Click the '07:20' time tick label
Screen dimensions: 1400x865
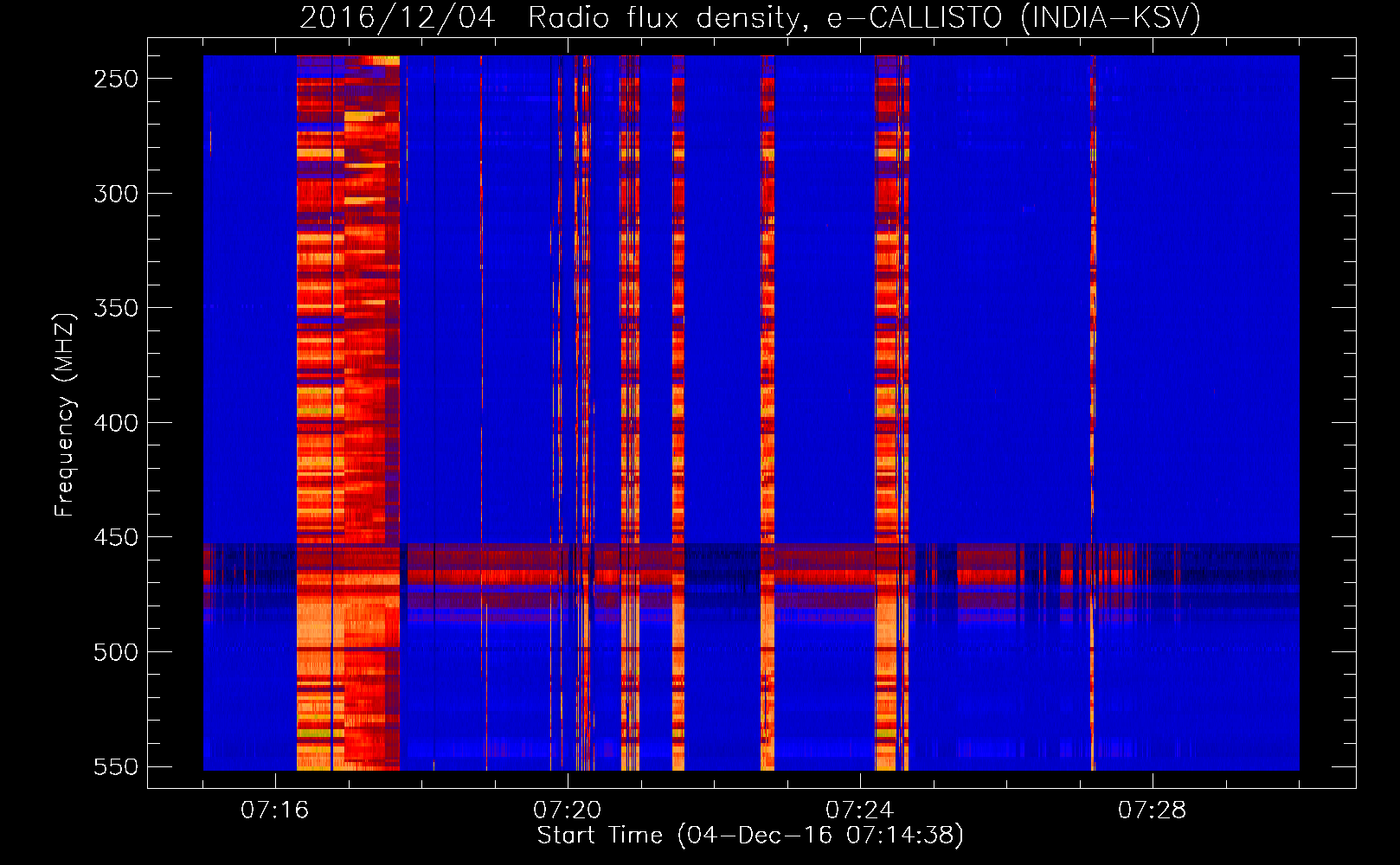(567, 811)
